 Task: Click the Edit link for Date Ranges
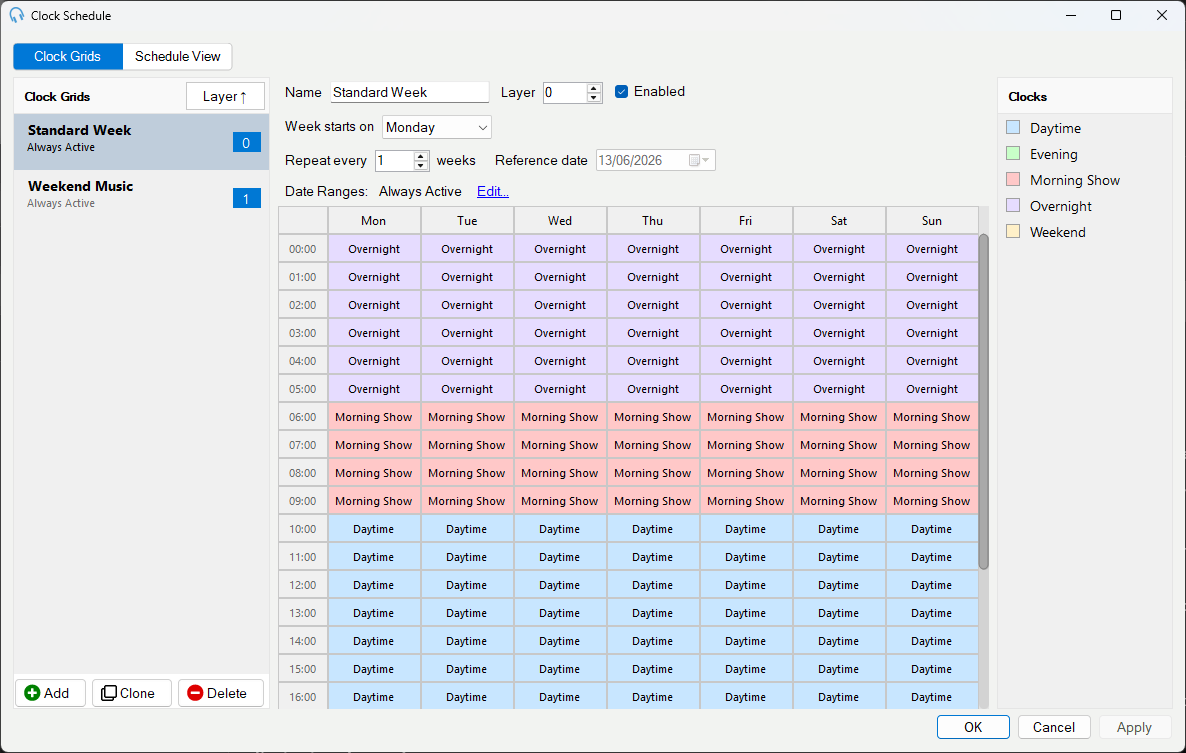pyautogui.click(x=492, y=191)
